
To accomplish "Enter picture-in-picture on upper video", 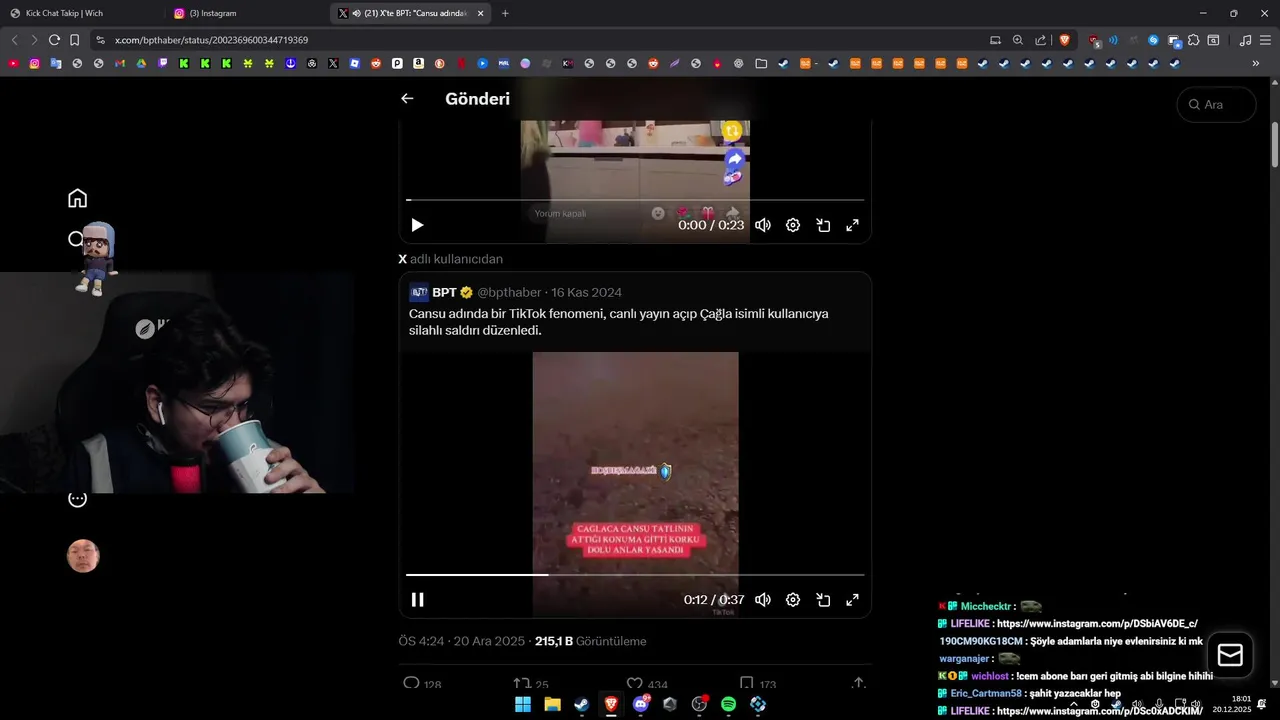I will click(823, 225).
